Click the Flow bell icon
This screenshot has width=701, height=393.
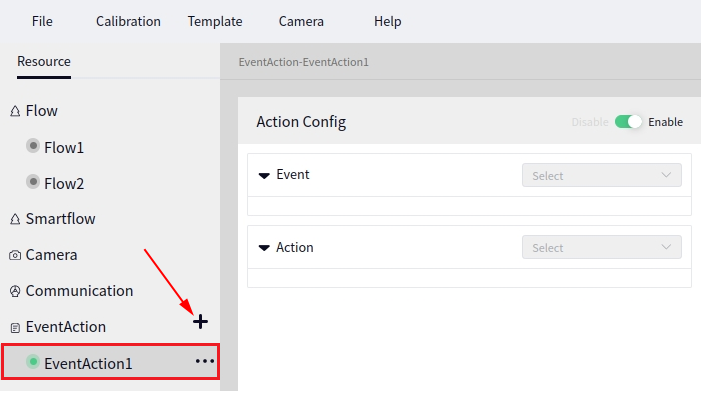pos(15,111)
